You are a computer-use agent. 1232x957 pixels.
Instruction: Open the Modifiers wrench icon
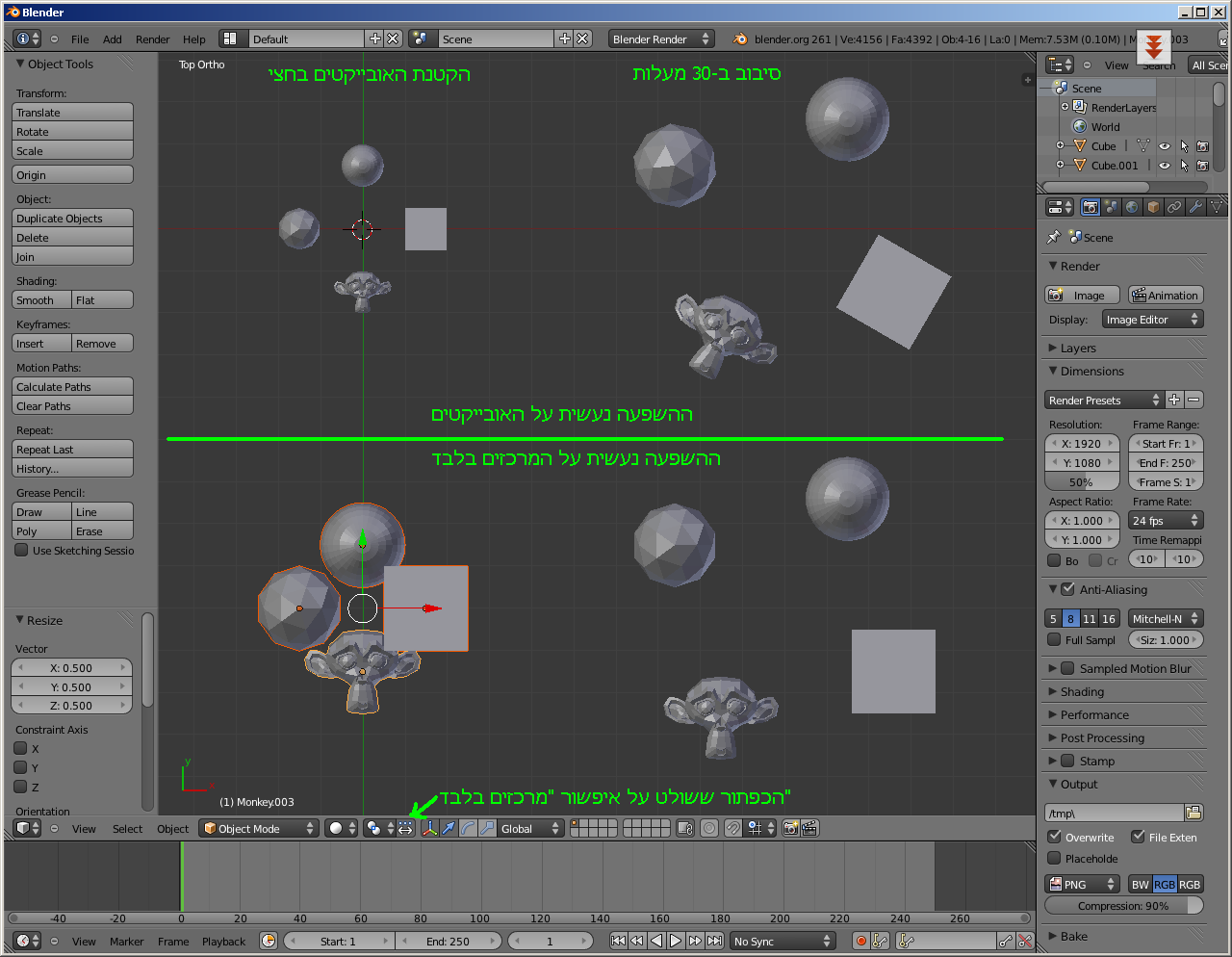[x=1195, y=207]
